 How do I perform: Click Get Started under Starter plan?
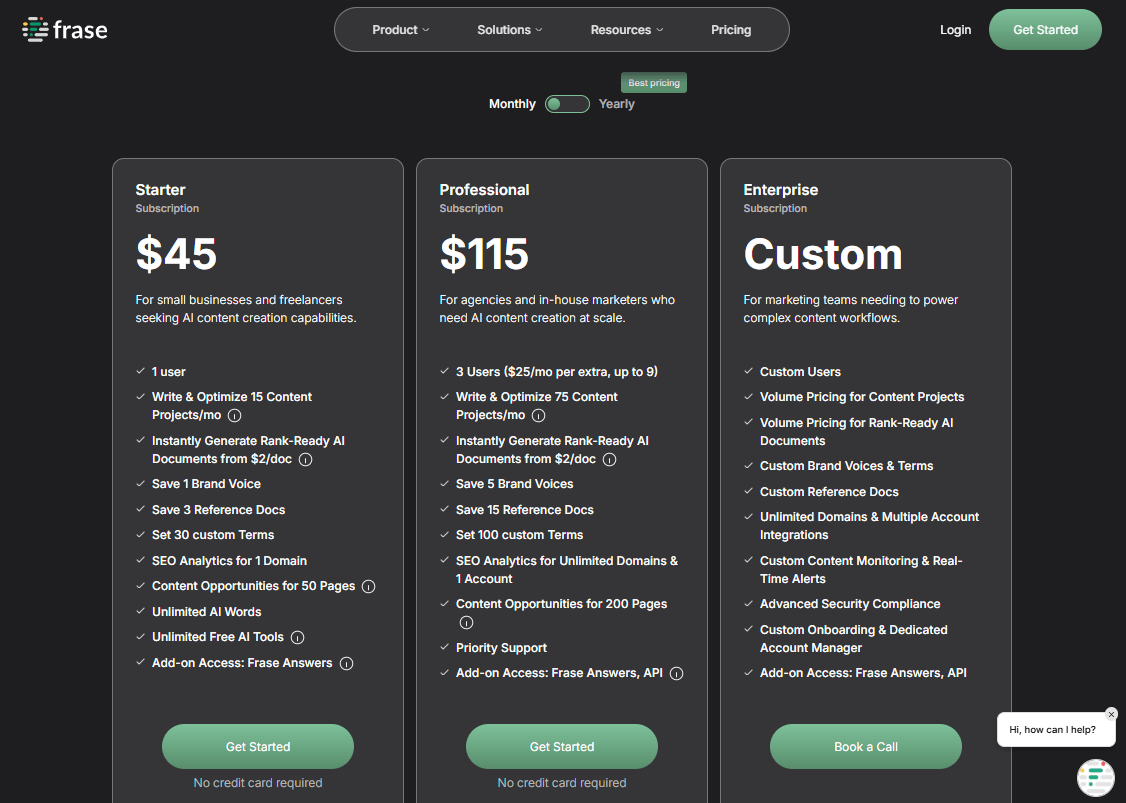coord(258,746)
